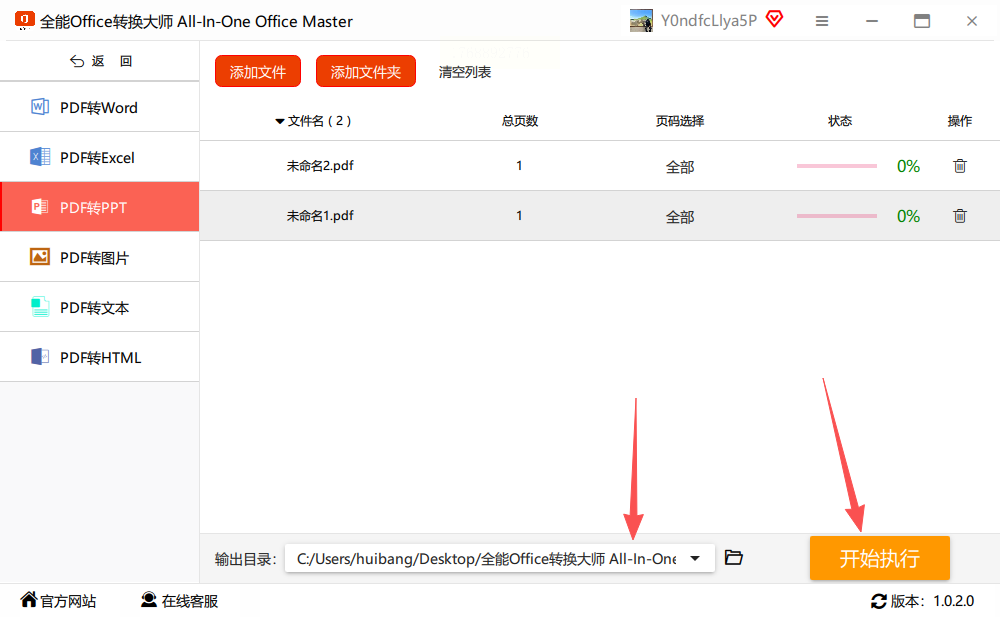Click the 添加文件夹 button

[x=365, y=71]
